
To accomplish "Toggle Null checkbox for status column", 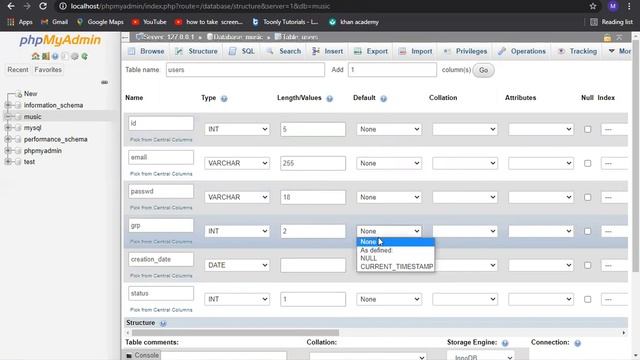I will 587,299.
